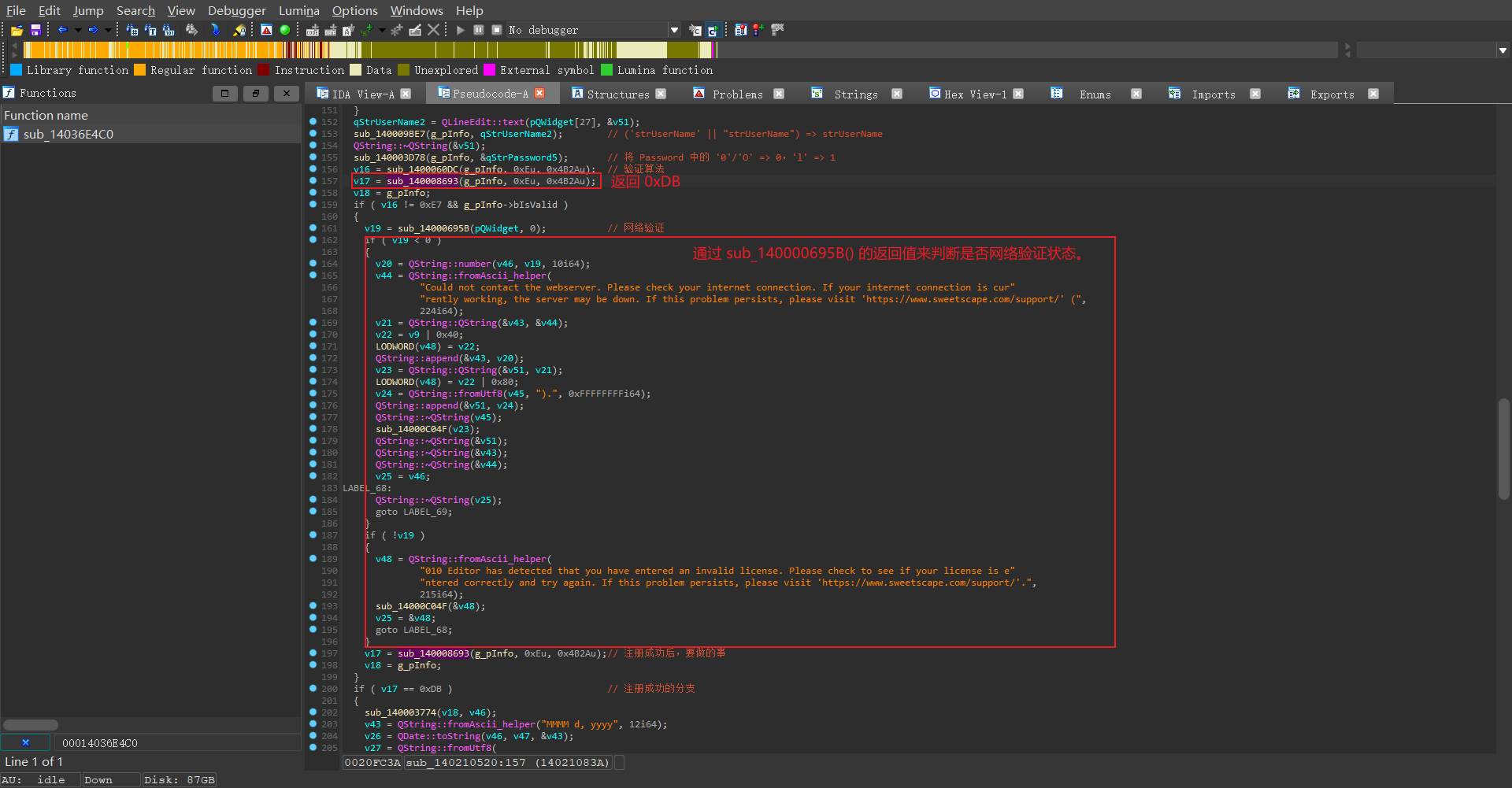Image resolution: width=1512 pixels, height=788 pixels.
Task: Click the Regular function orange color swatch
Action: pyautogui.click(x=140, y=70)
